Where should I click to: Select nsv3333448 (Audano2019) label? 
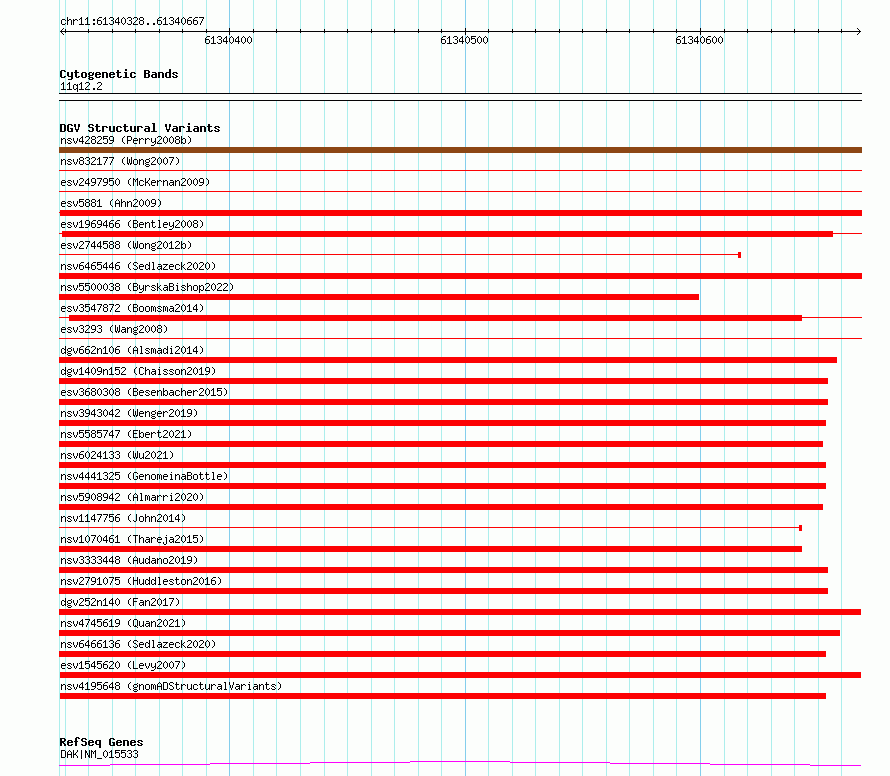tap(129, 560)
